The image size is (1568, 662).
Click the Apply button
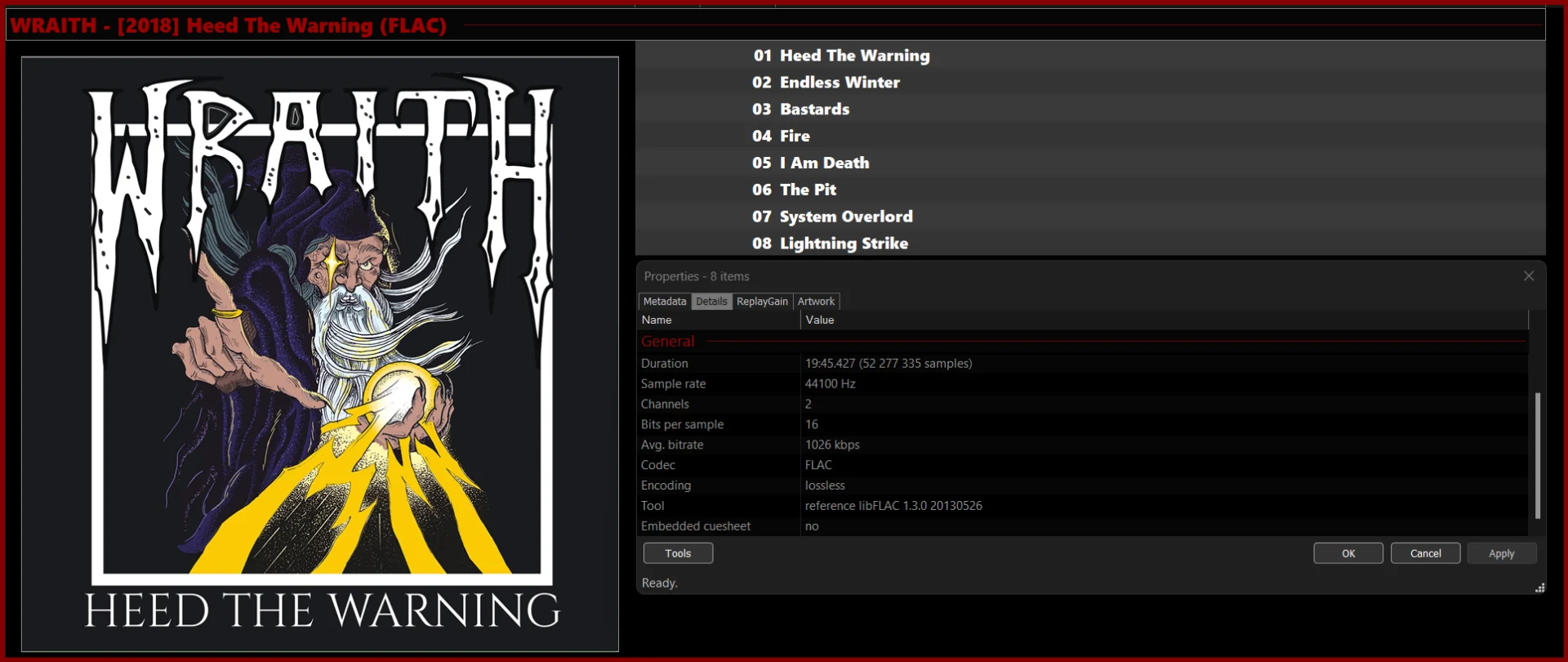pyautogui.click(x=1502, y=553)
